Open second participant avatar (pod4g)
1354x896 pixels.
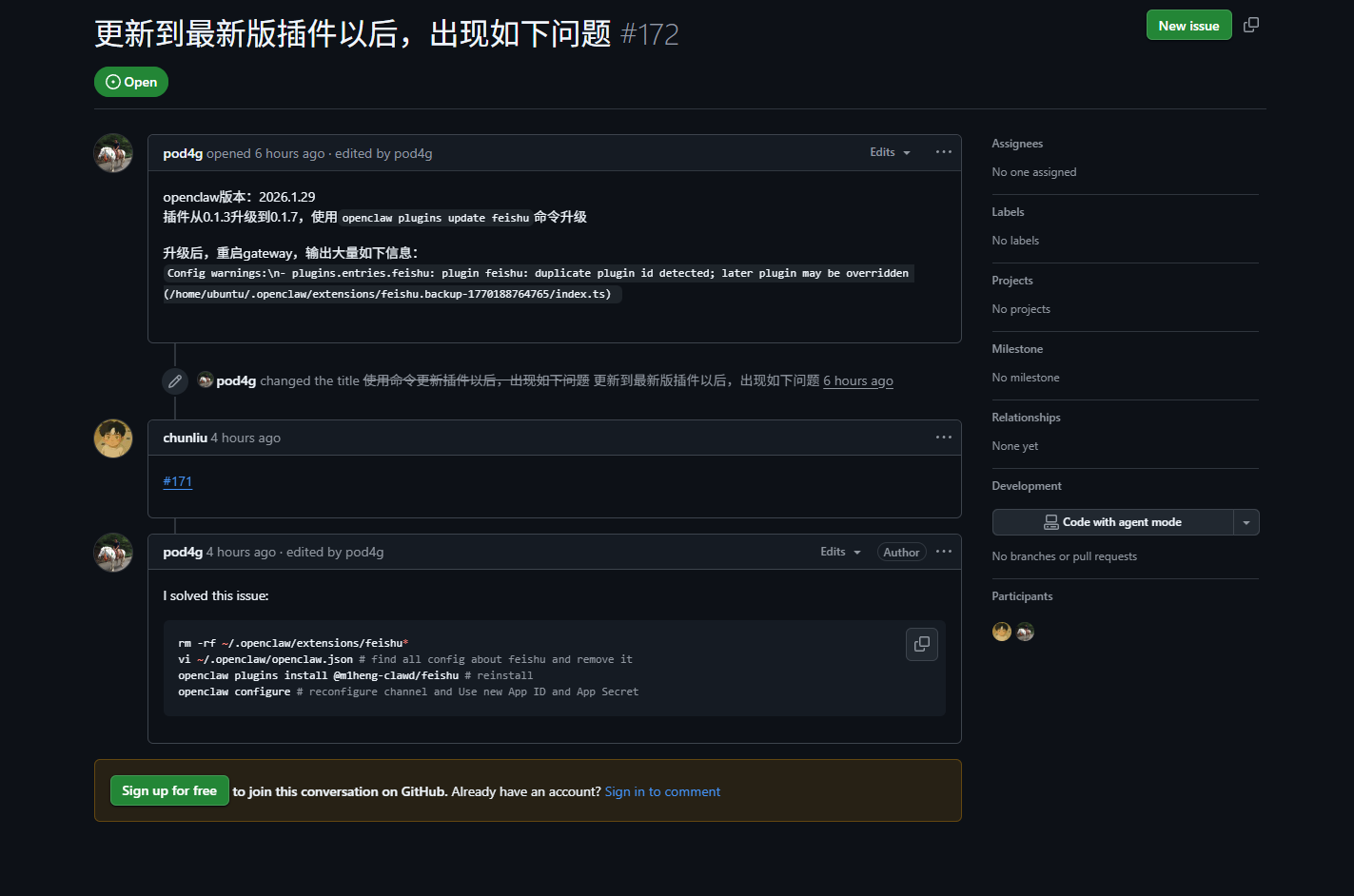pyautogui.click(x=1025, y=632)
